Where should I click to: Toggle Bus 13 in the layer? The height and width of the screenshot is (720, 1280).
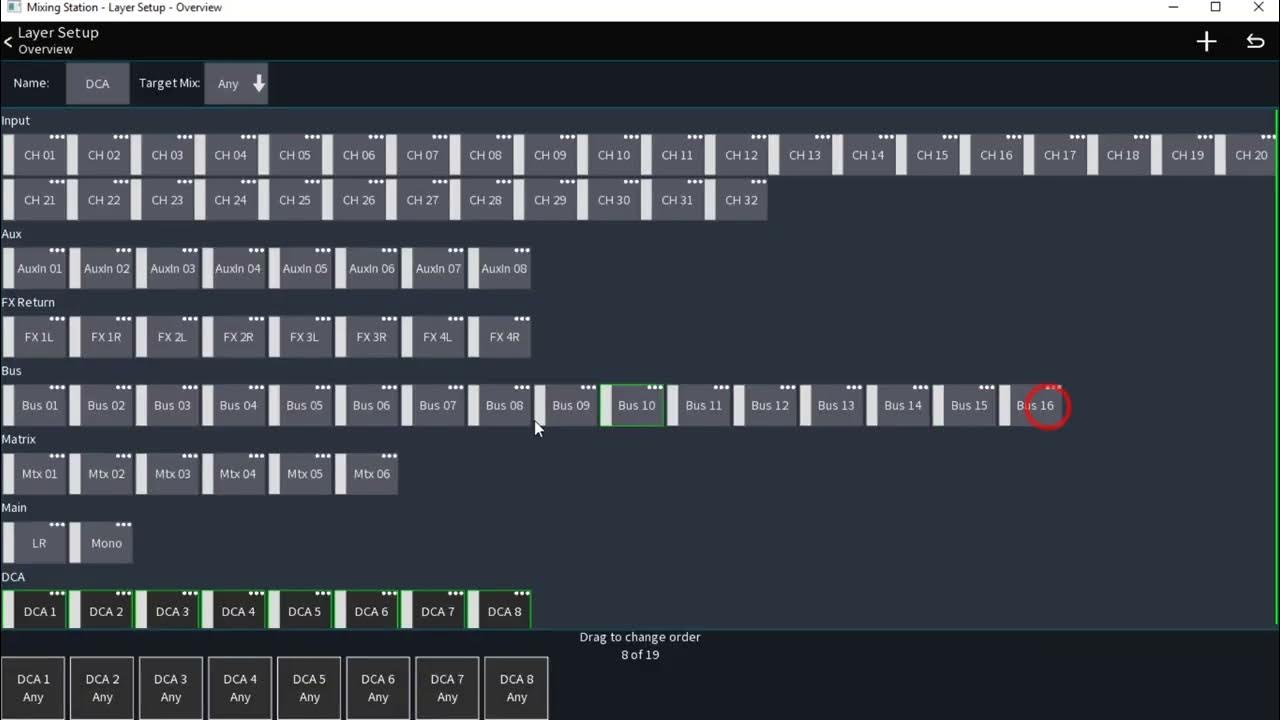832,405
